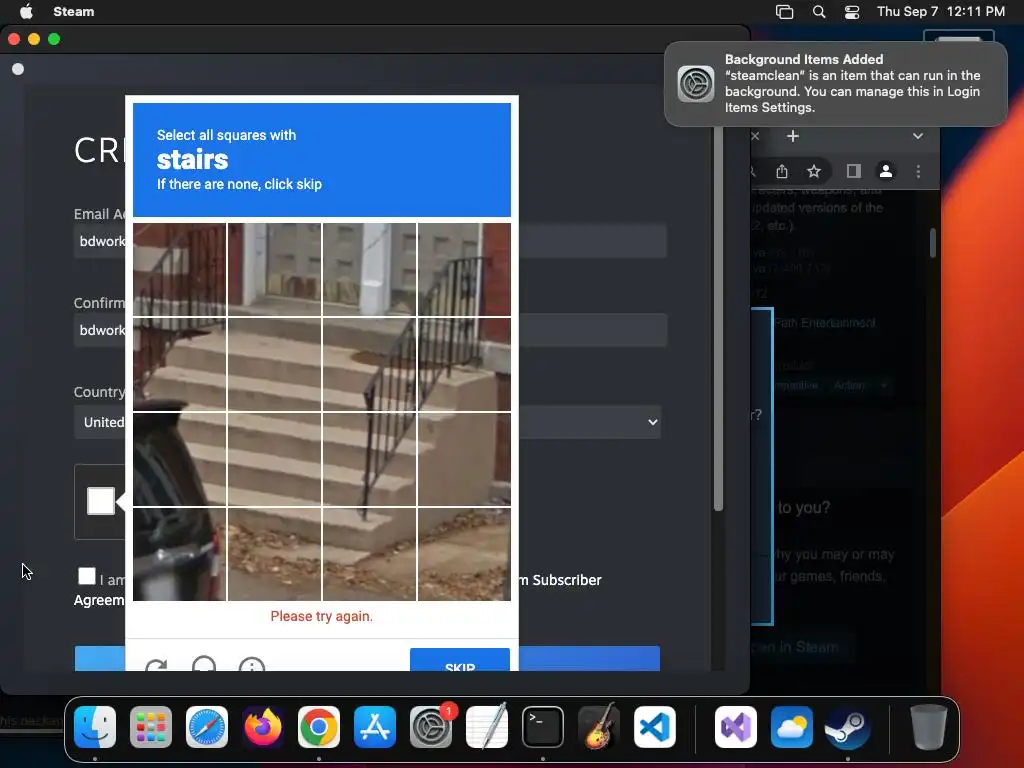1024x768 pixels.
Task: Reload the captcha challenge
Action: click(x=156, y=665)
